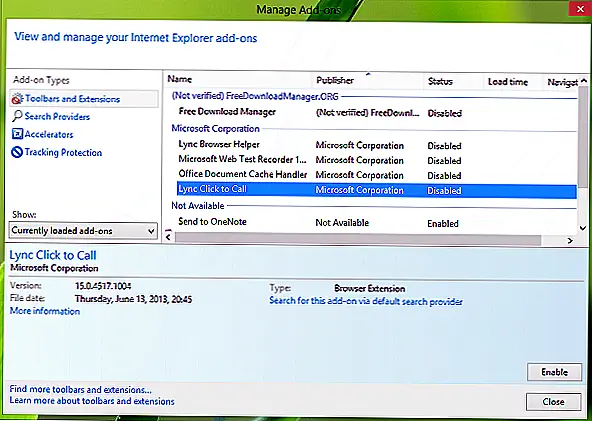Click the horizontal scroll right arrow
Viewport: 592px width, 421px height.
click(570, 241)
